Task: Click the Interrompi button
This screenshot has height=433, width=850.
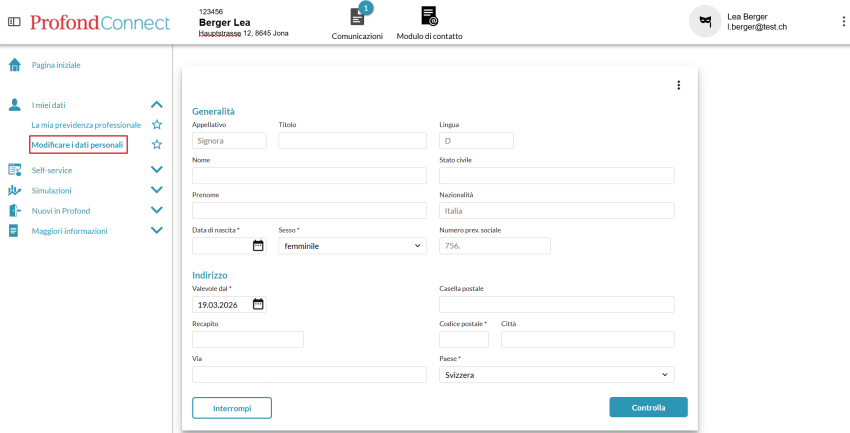Action: point(232,408)
